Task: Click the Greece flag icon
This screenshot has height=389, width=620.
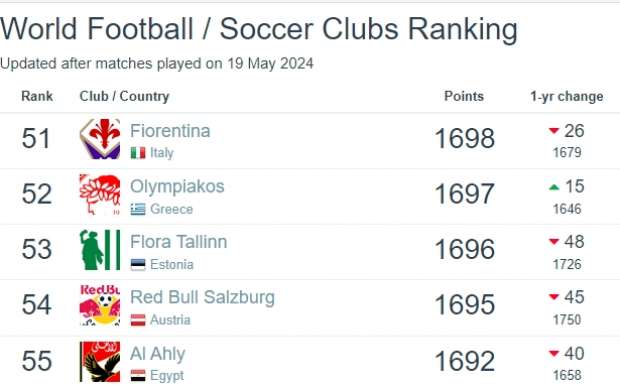Action: click(138, 209)
